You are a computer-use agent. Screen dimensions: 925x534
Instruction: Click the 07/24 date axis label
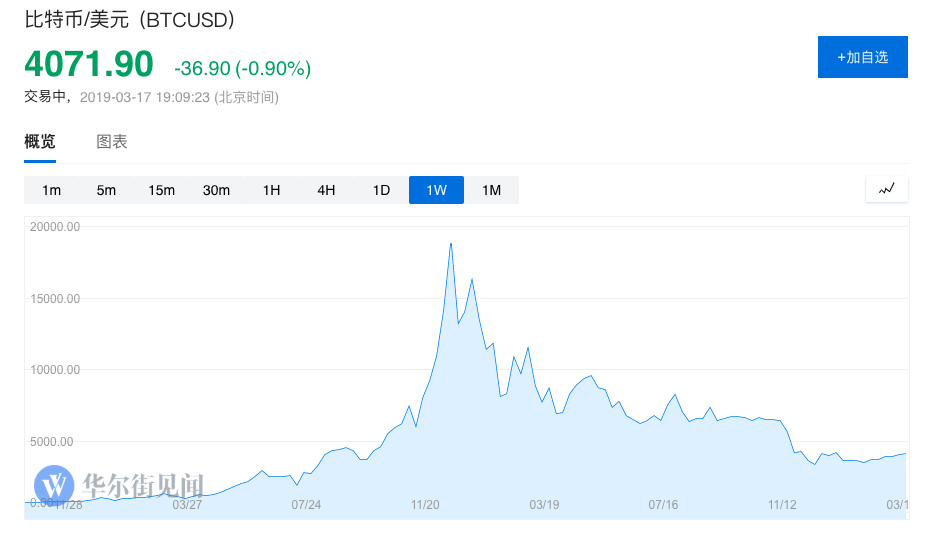(306, 505)
